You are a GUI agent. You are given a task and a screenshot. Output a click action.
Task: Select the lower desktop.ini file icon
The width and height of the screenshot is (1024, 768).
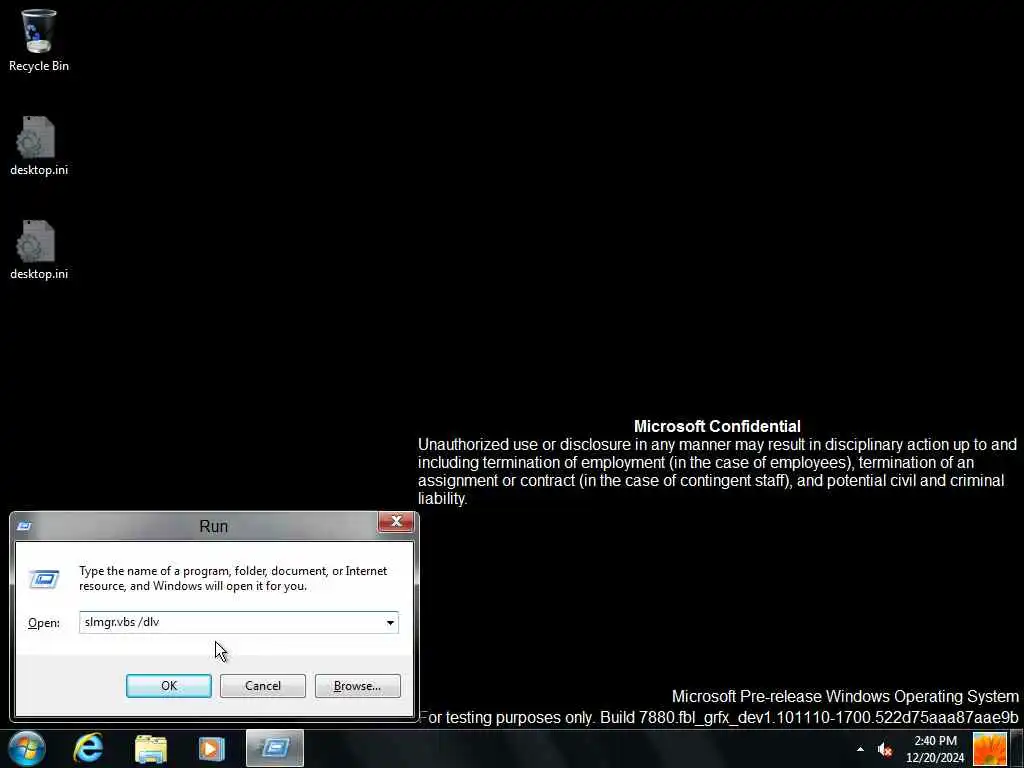click(x=39, y=250)
